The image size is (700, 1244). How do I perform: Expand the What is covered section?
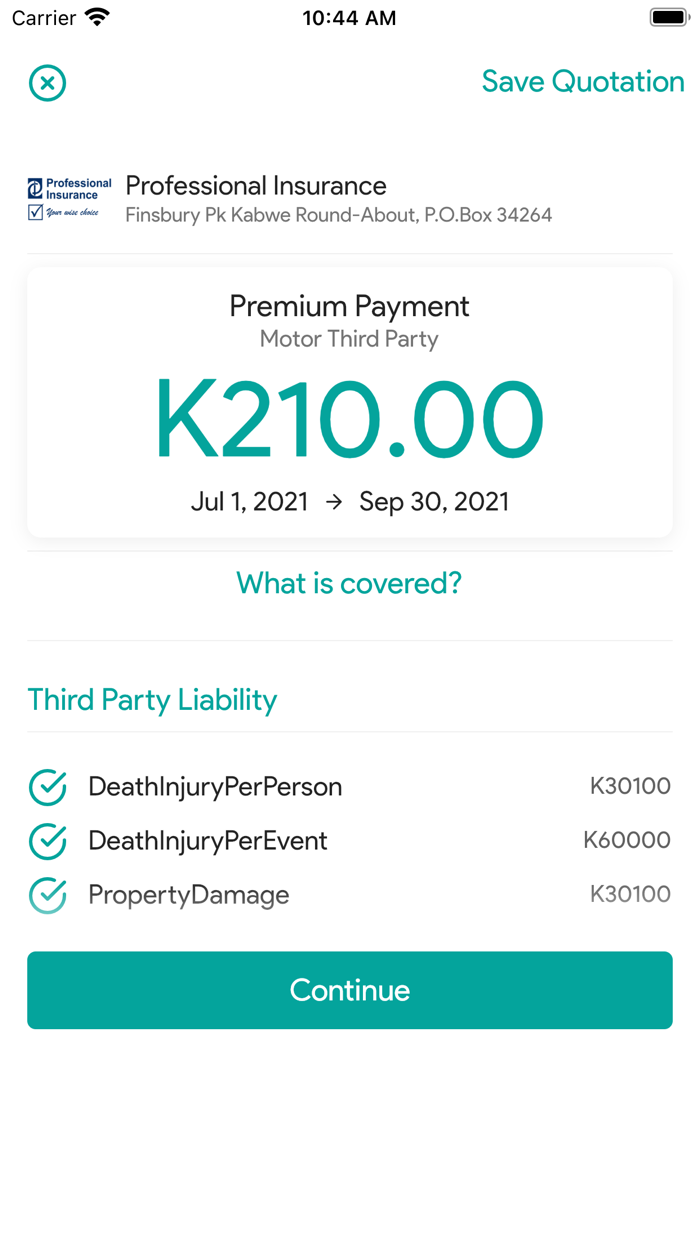point(349,583)
